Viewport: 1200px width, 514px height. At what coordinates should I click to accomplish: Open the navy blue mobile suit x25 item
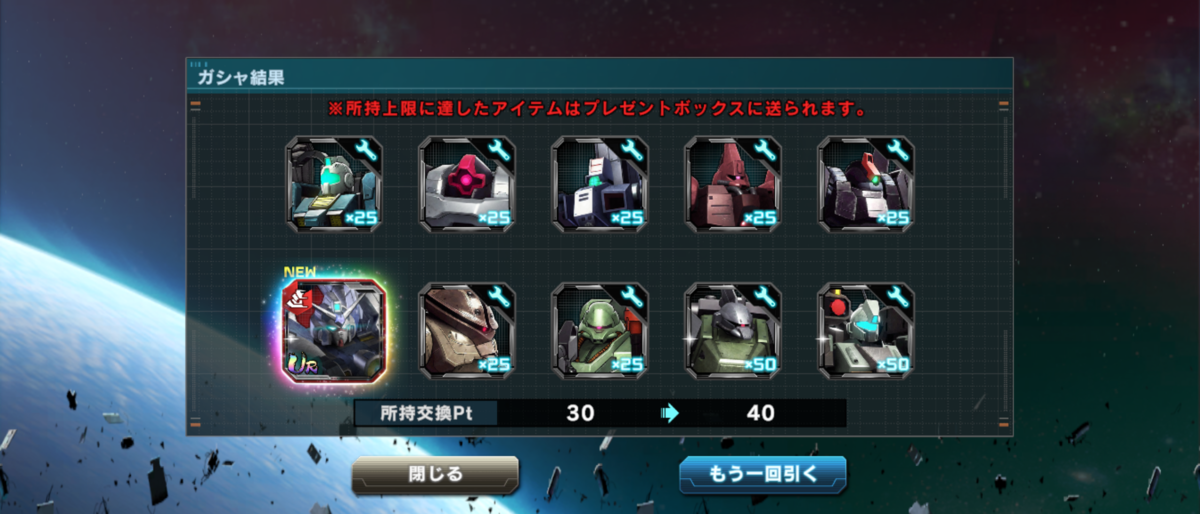600,185
